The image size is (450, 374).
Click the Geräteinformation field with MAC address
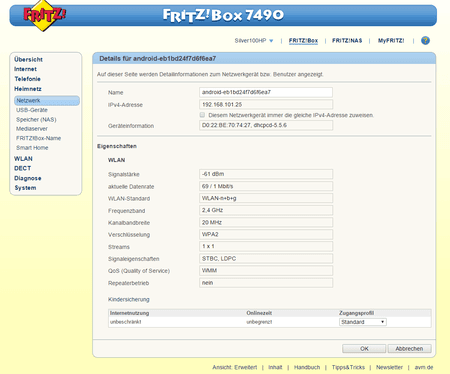pos(266,126)
